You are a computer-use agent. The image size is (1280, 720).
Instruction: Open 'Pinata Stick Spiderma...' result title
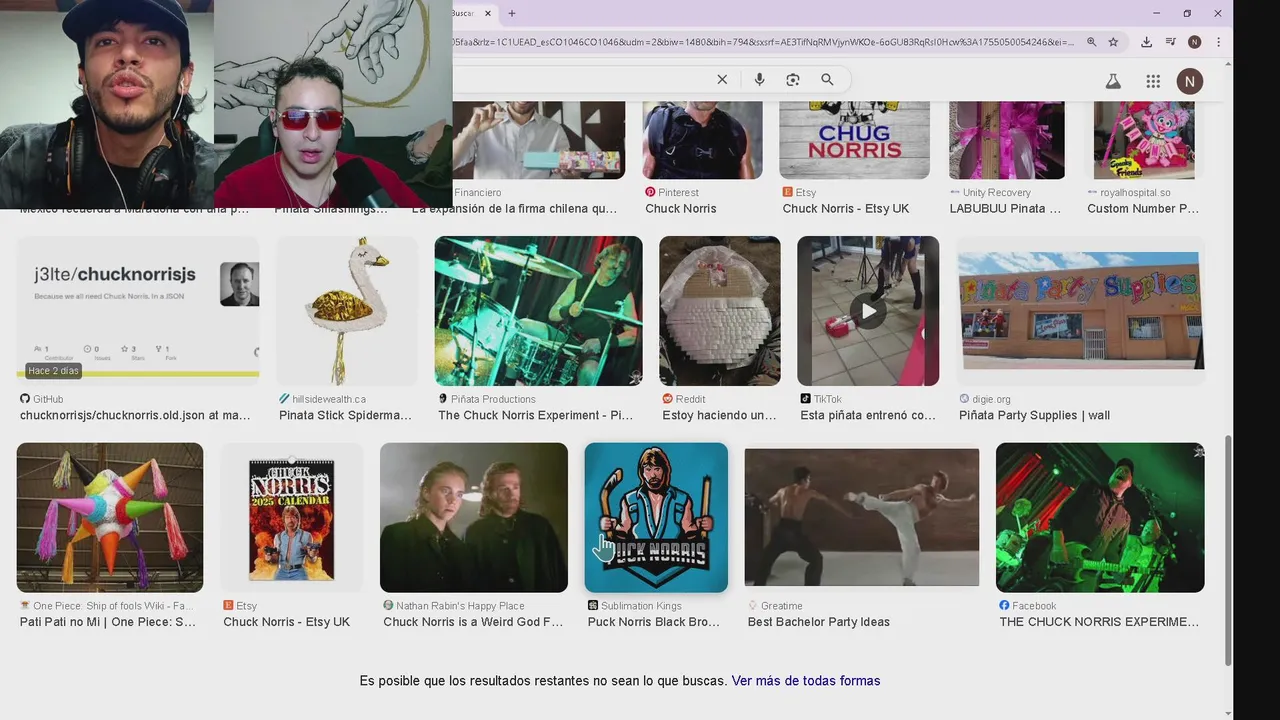pos(345,415)
